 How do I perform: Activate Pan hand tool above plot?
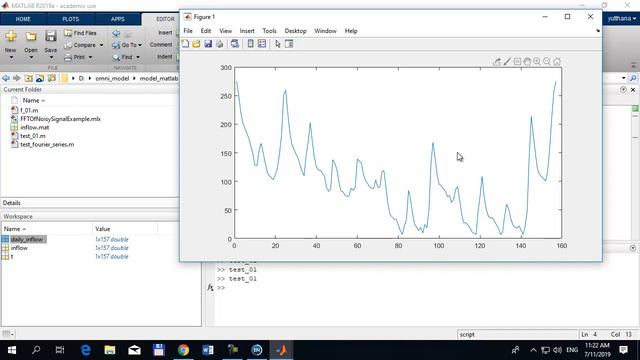click(527, 62)
